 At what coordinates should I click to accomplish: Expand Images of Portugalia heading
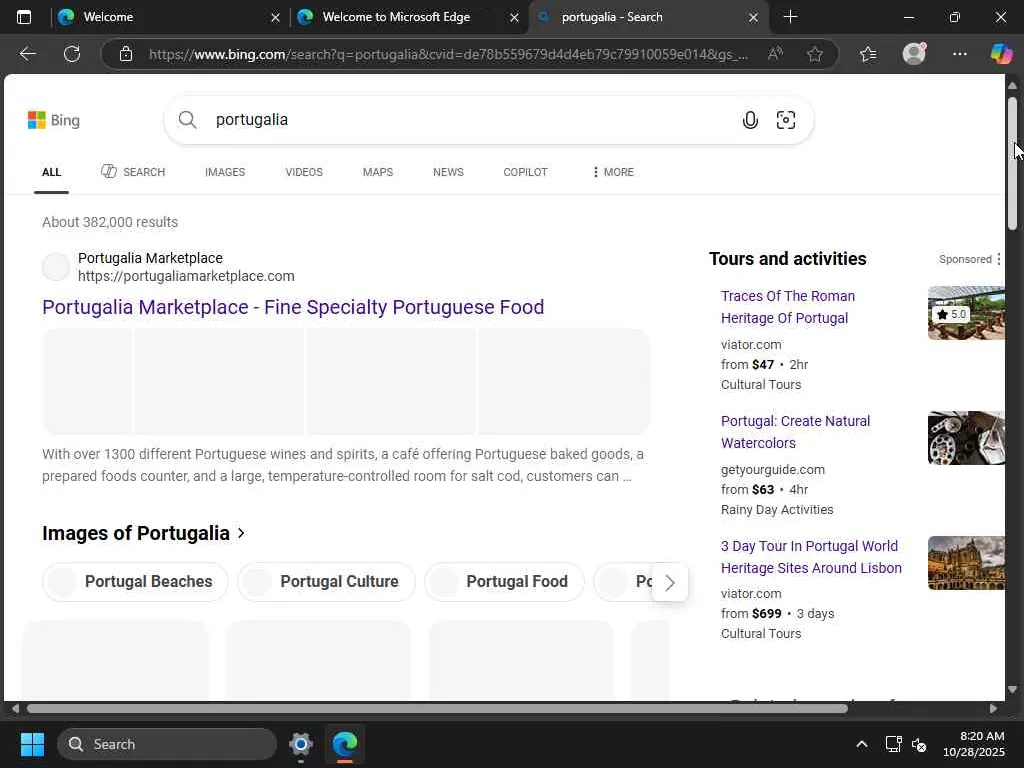tap(143, 533)
